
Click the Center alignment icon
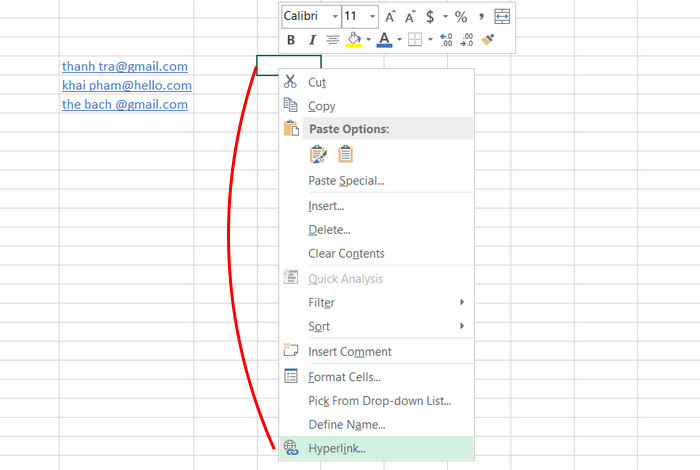coord(333,40)
